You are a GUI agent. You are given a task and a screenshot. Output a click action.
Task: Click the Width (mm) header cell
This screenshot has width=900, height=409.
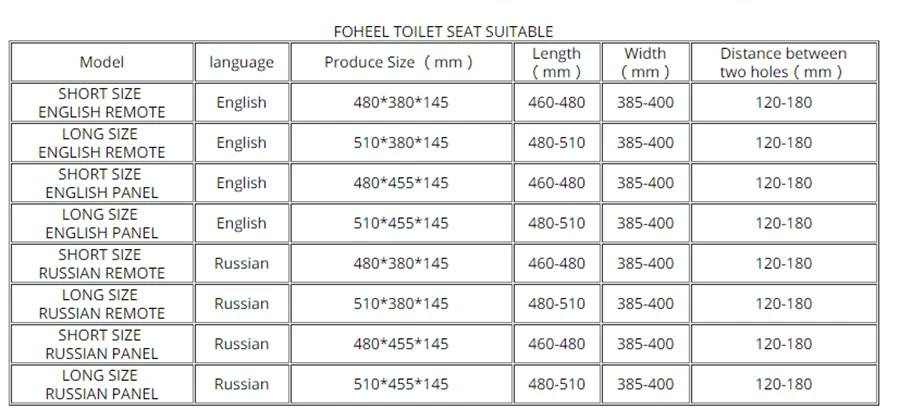(x=645, y=62)
